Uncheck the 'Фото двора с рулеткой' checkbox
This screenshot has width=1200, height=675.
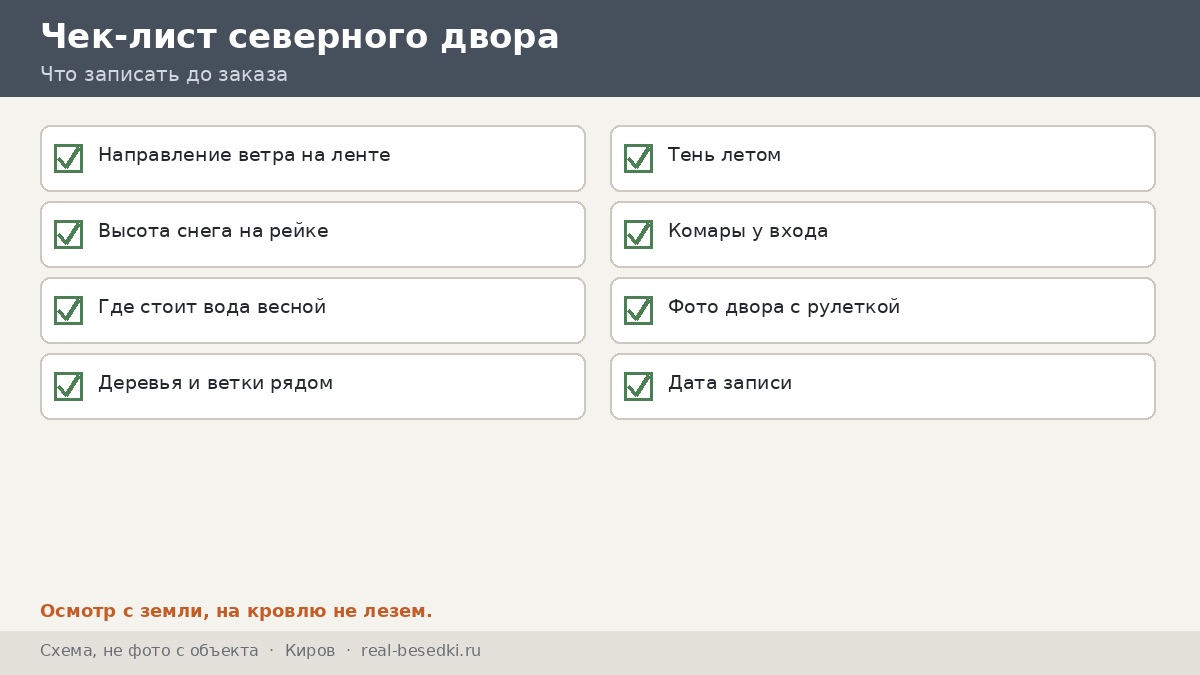638,310
